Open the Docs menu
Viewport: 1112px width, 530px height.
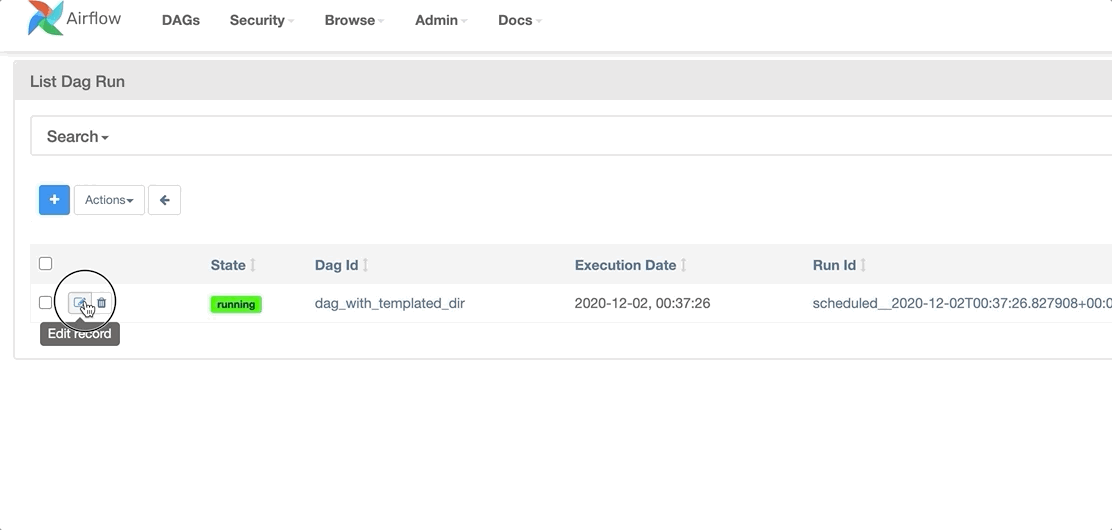pyautogui.click(x=520, y=21)
